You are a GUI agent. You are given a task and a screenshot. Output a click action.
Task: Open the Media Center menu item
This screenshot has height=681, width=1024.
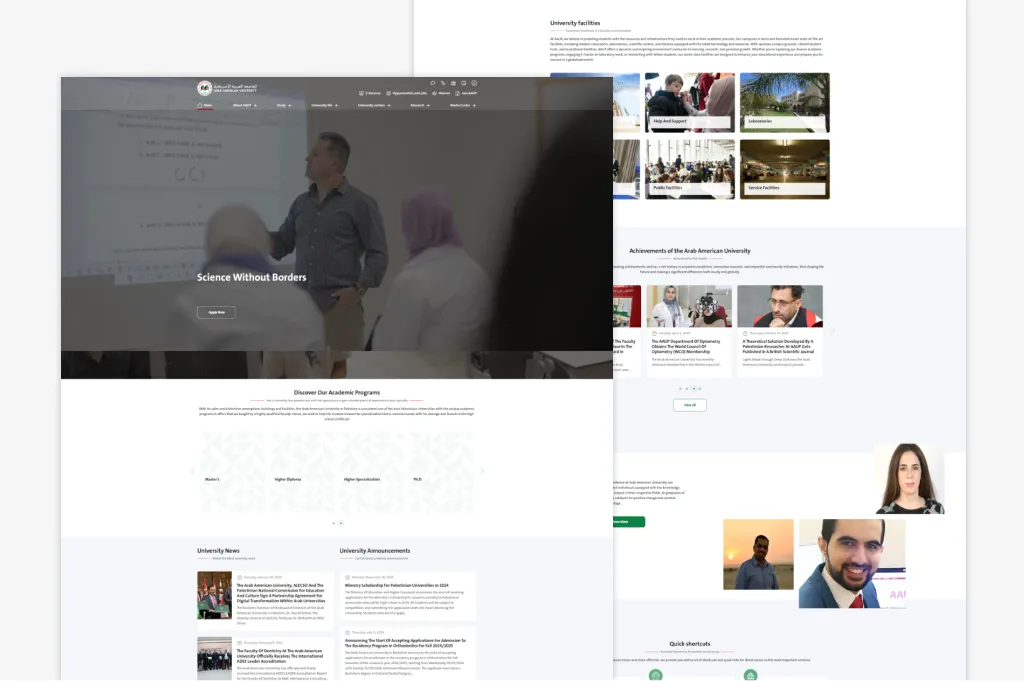point(461,104)
